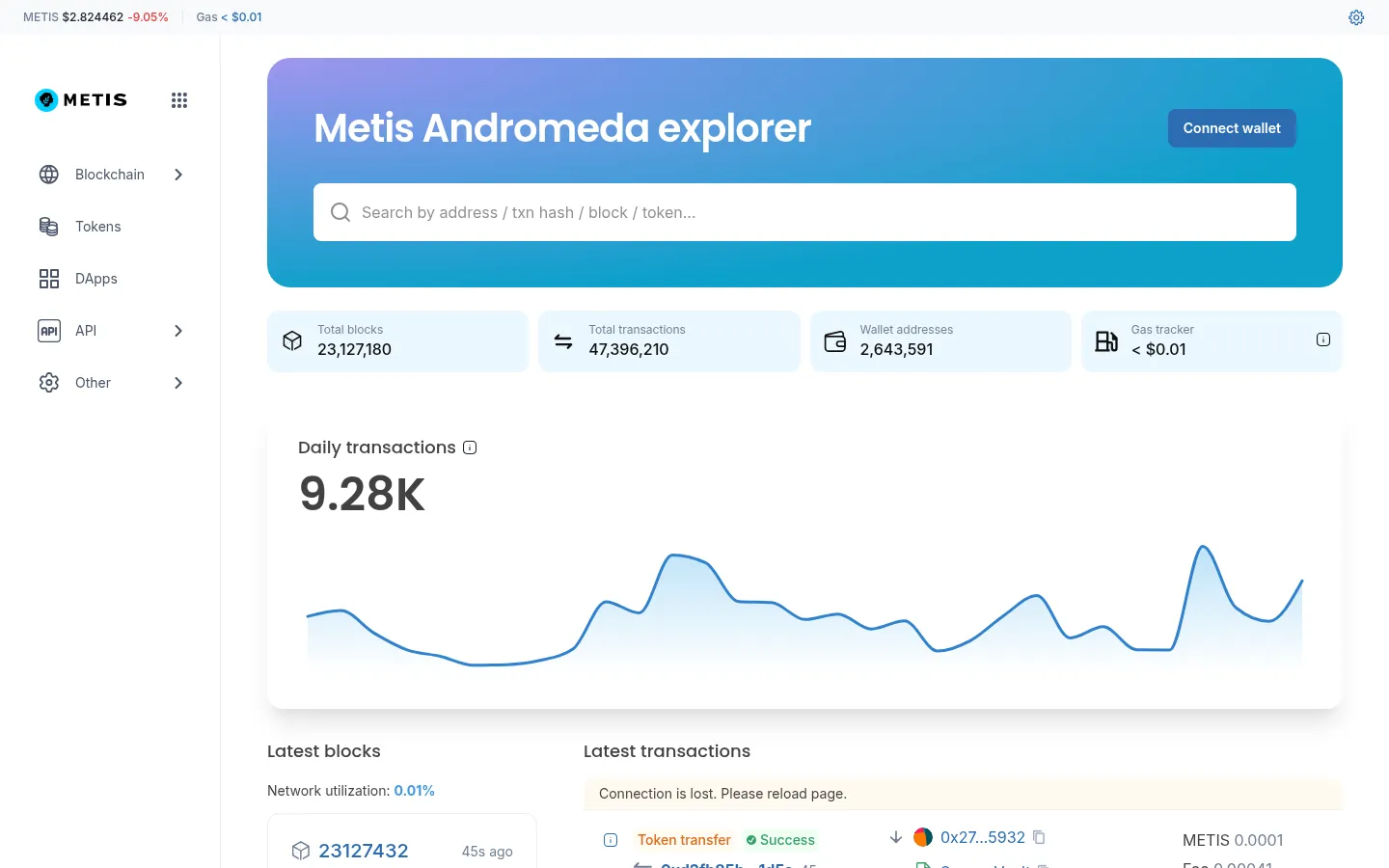Click the Daily transactions chart line
The image size is (1389, 868).
(x=804, y=606)
